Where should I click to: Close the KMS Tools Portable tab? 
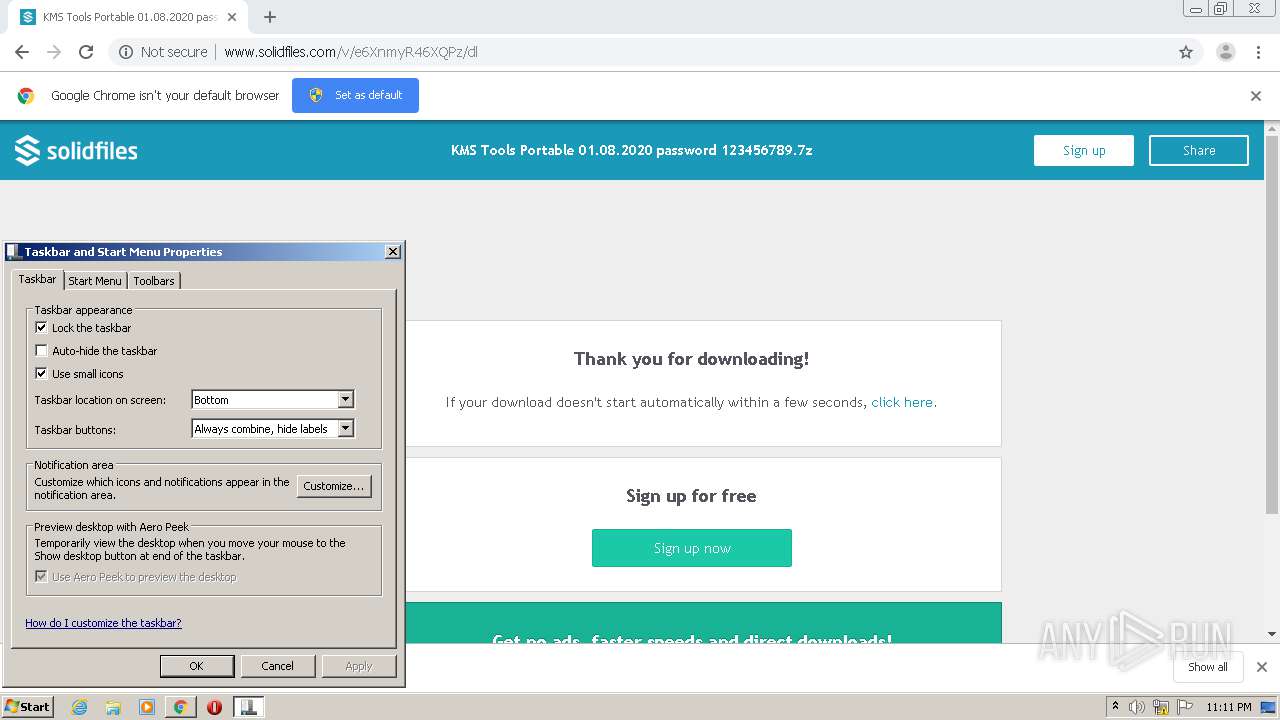232,17
